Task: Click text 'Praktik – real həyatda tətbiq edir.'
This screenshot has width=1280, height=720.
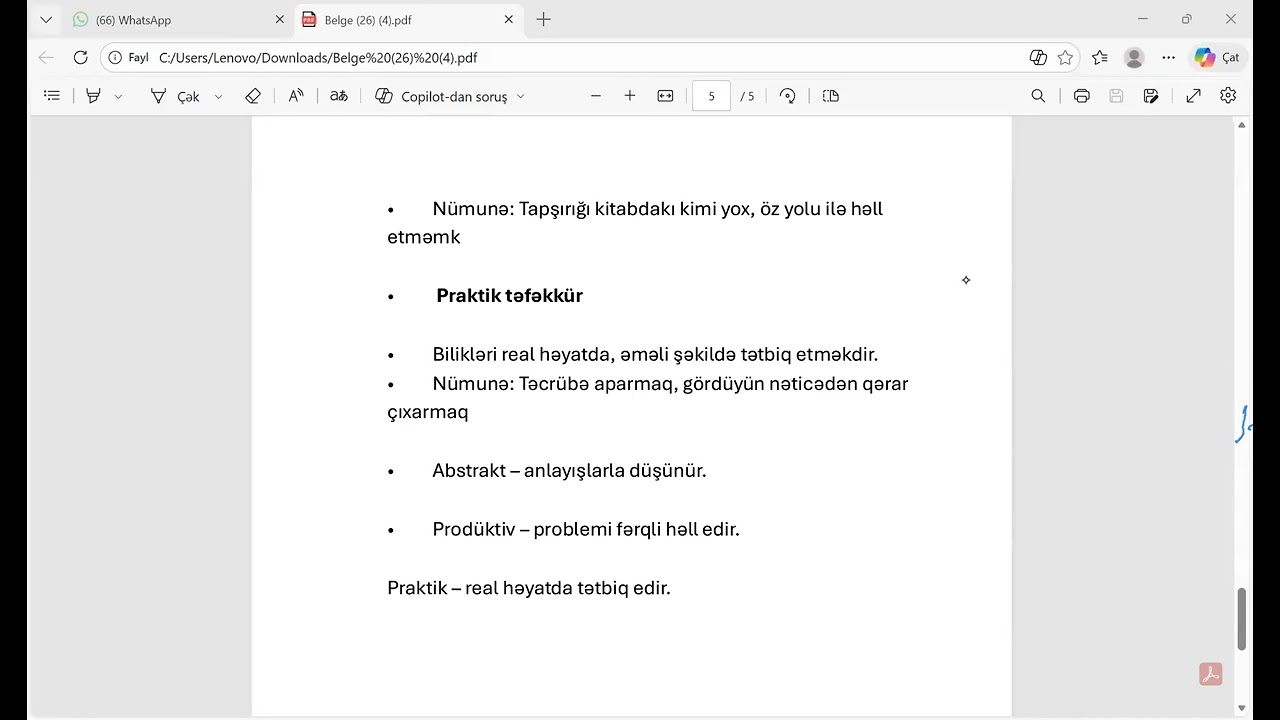Action: click(x=528, y=588)
